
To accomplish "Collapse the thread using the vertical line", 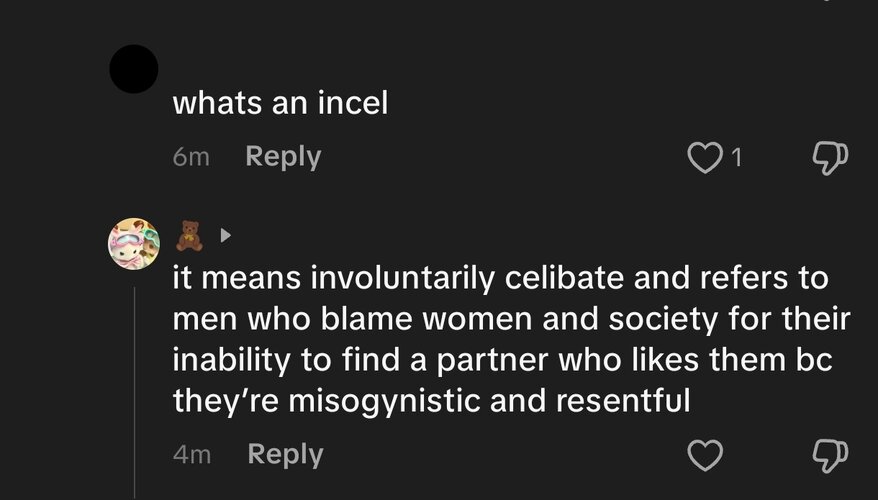I will point(134,392).
